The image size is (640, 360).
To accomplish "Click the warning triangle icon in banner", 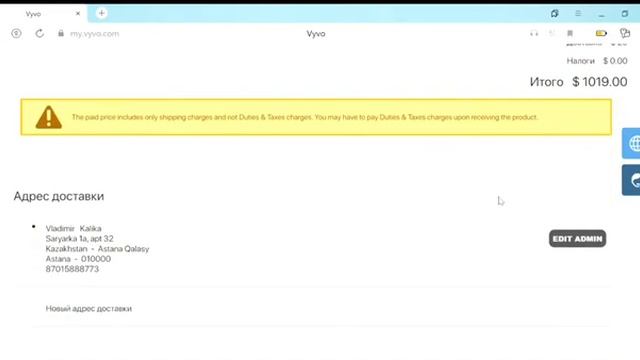I will coord(49,117).
